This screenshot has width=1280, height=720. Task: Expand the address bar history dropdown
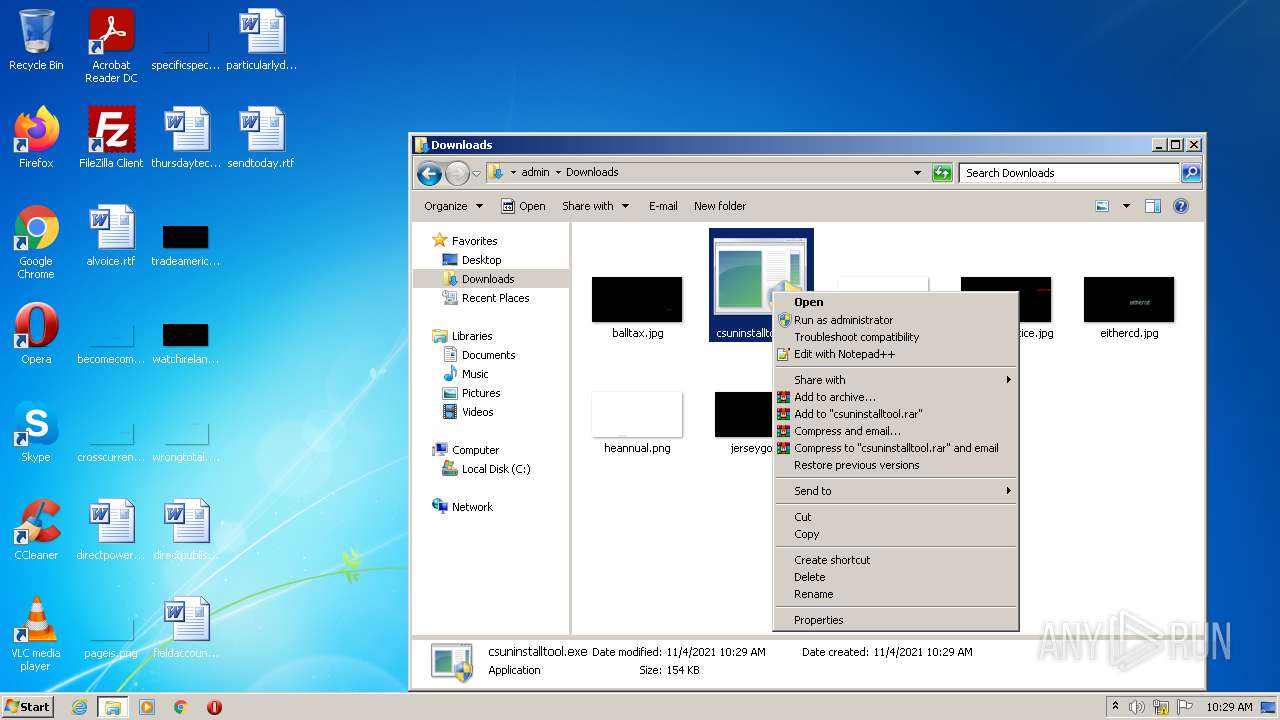click(x=917, y=173)
